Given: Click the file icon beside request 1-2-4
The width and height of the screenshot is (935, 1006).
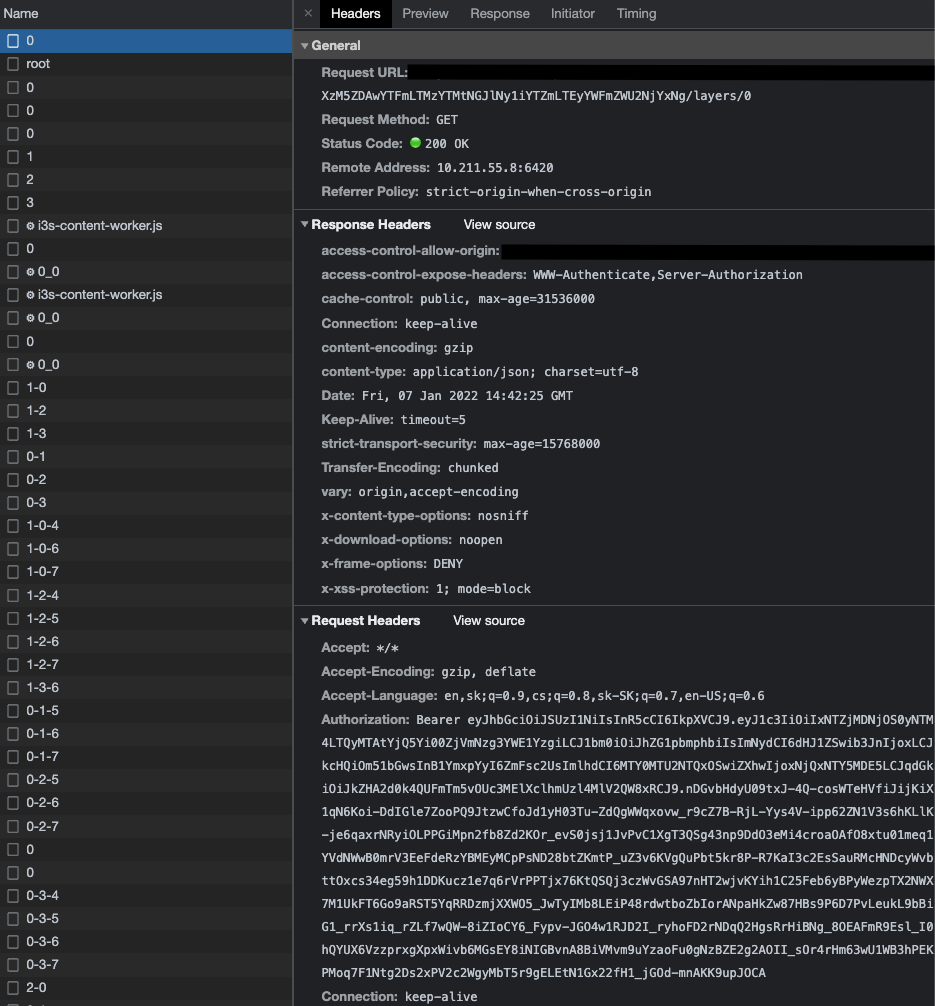Looking at the screenshot, I should pos(13,595).
